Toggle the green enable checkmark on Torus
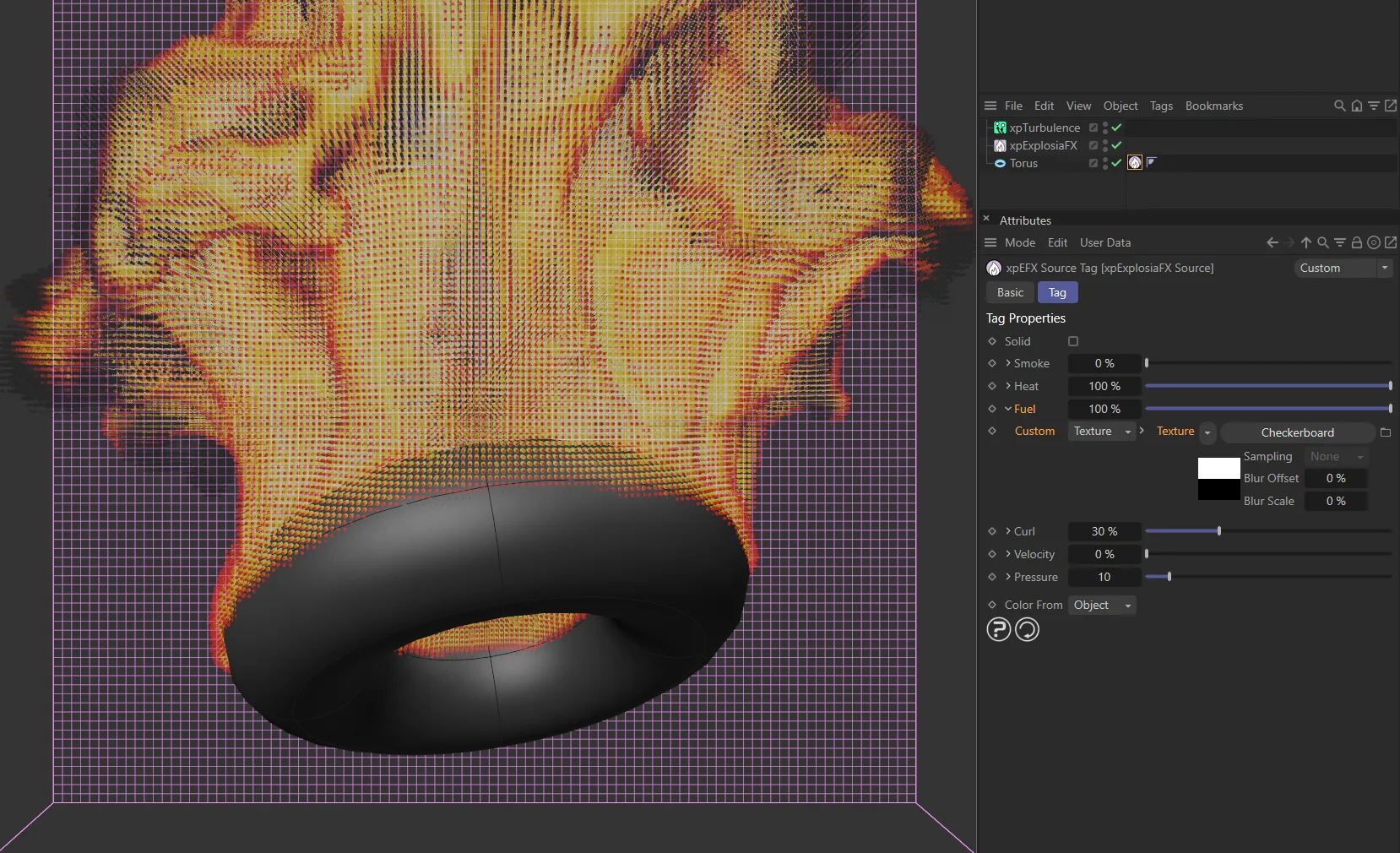1400x853 pixels. (1115, 165)
